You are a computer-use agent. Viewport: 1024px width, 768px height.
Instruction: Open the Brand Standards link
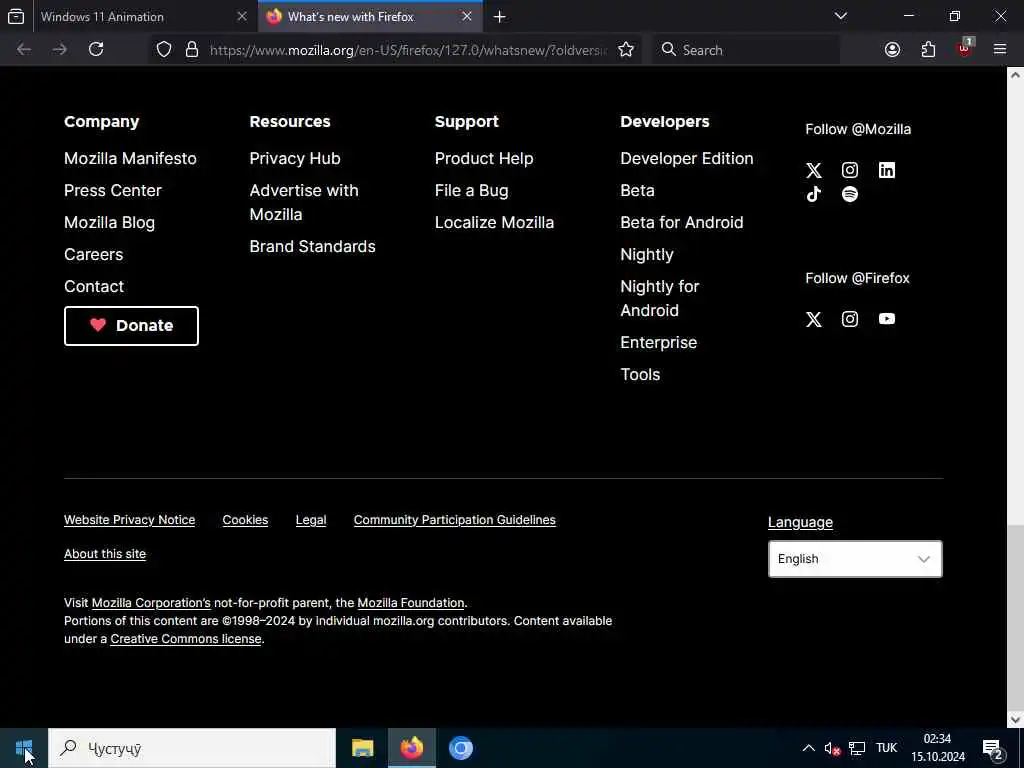pos(312,247)
